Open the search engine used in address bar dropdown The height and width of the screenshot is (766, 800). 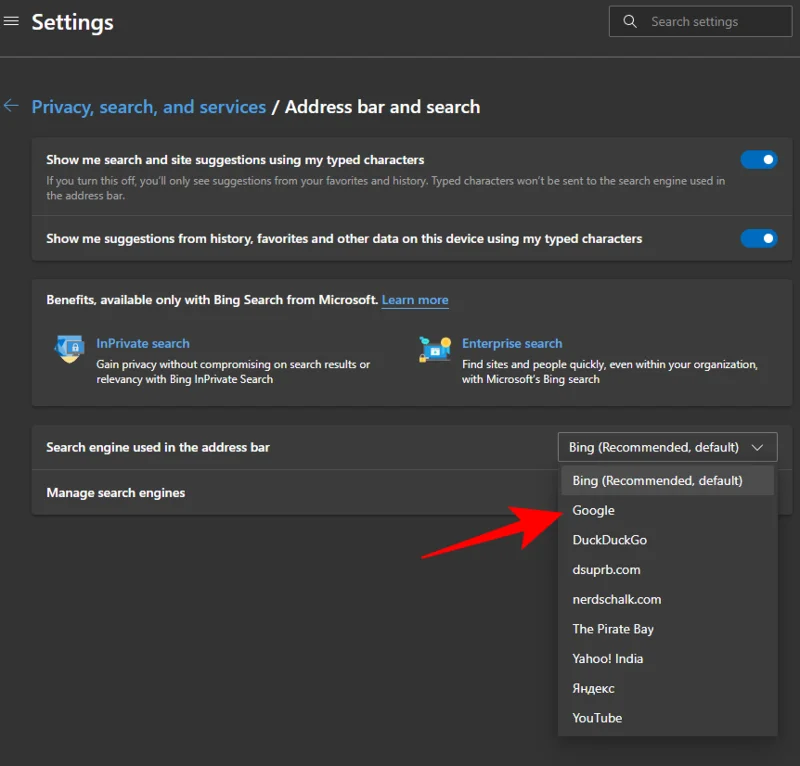[667, 447]
